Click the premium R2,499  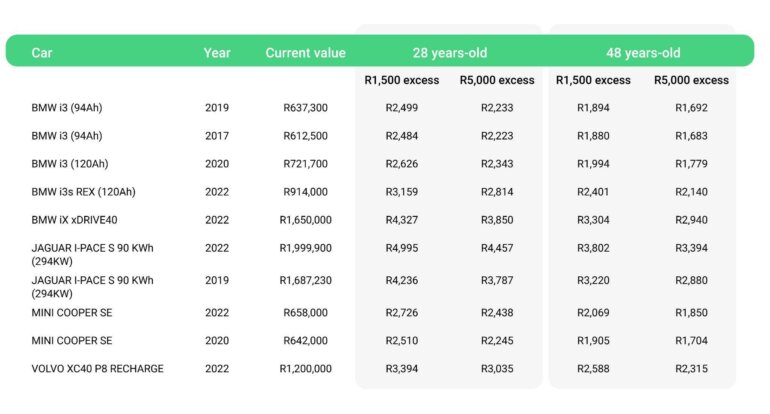[x=402, y=108]
